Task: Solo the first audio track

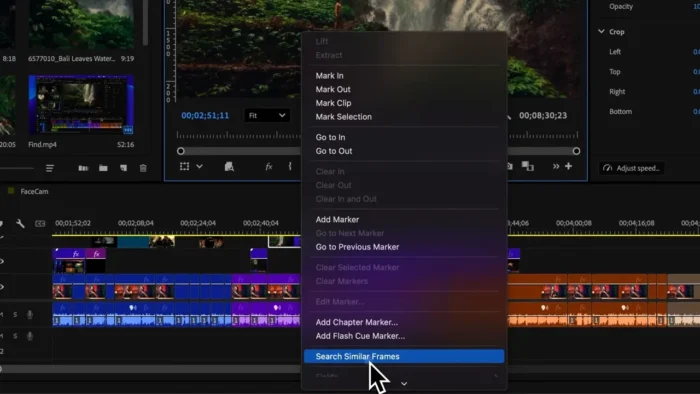Action: tap(15, 315)
